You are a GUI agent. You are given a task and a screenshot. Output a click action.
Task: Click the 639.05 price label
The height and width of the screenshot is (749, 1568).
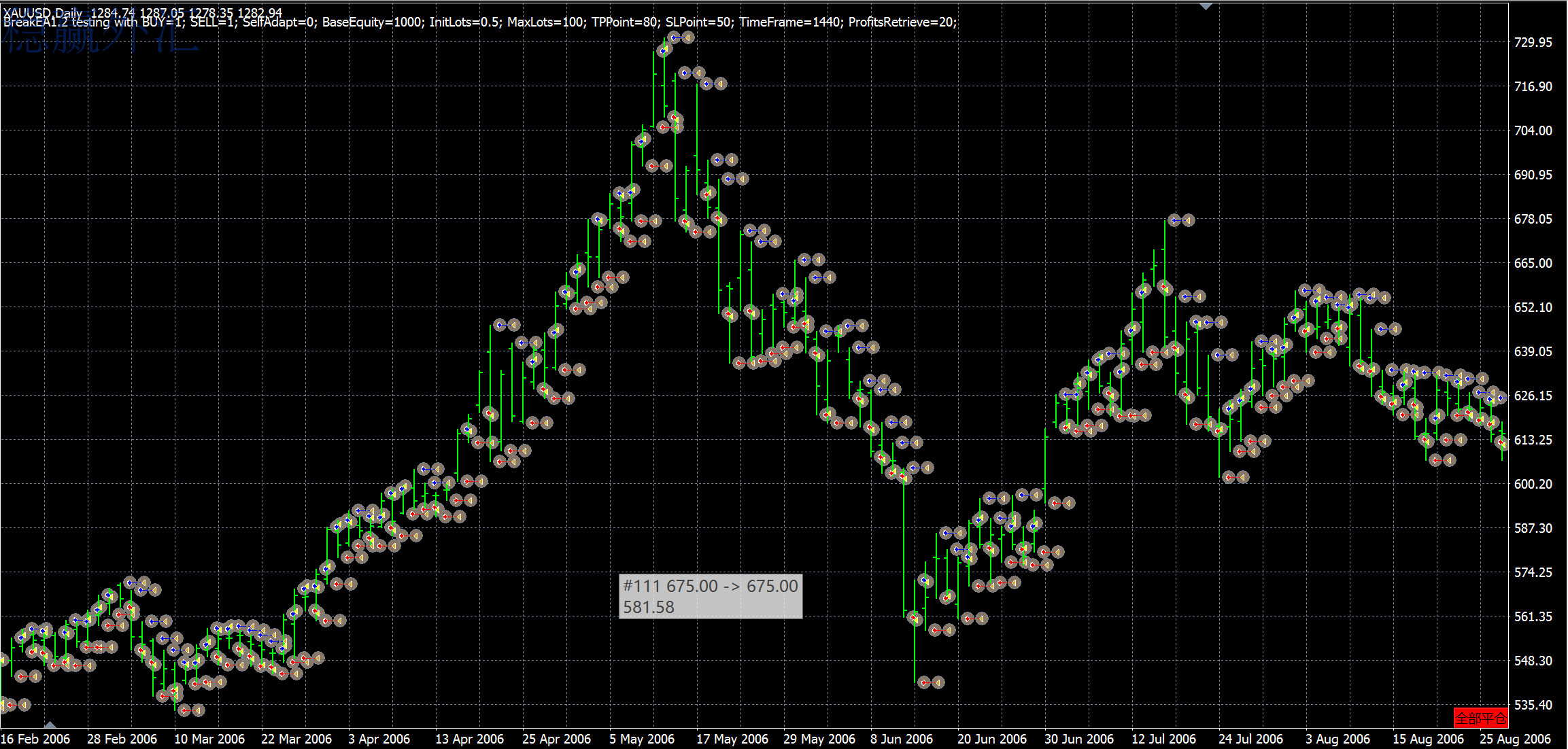click(1533, 351)
